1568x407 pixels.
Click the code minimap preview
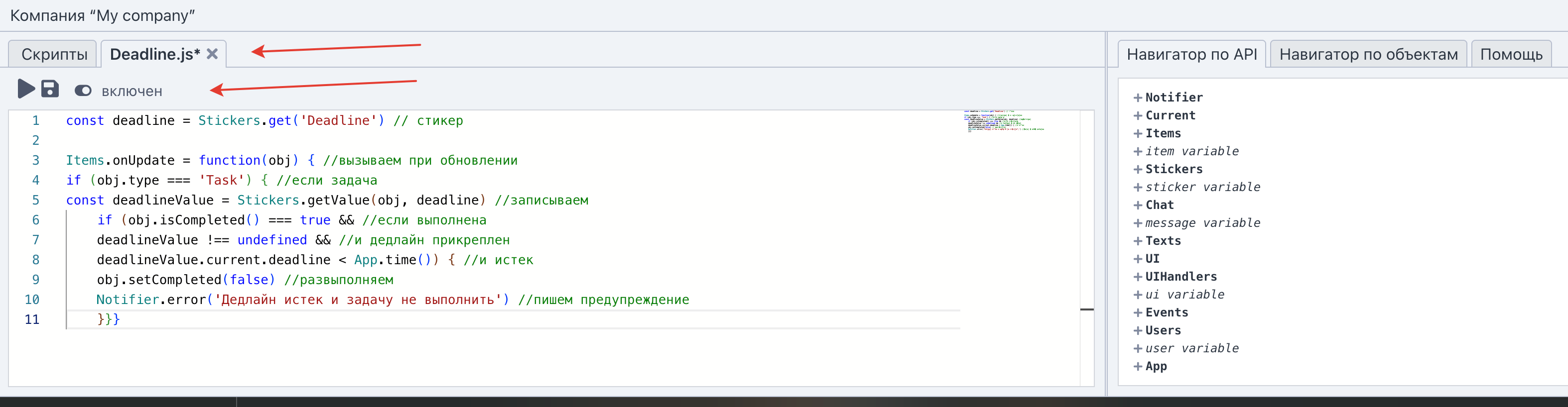tap(1003, 120)
